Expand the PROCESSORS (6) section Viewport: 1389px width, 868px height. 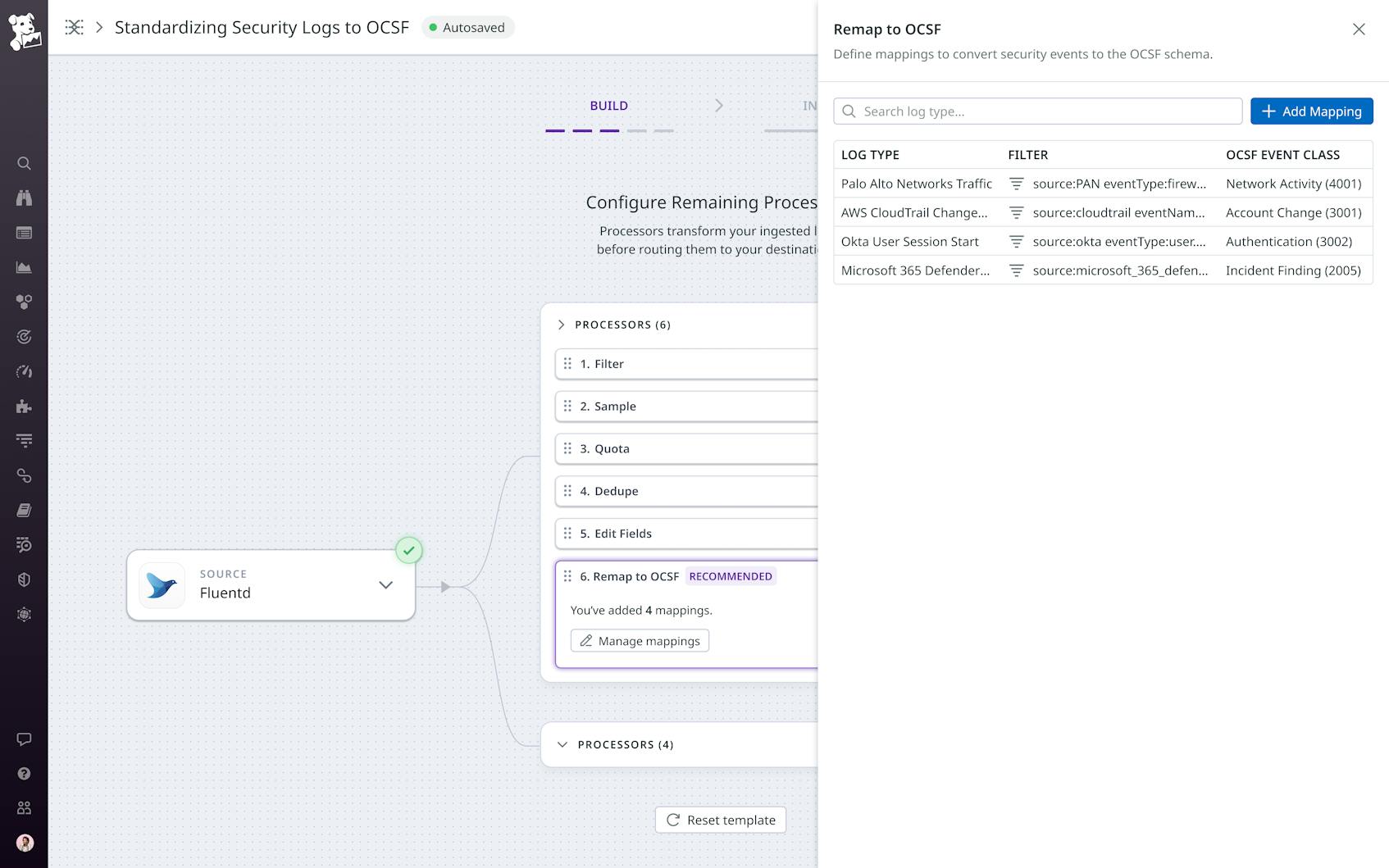(x=561, y=325)
